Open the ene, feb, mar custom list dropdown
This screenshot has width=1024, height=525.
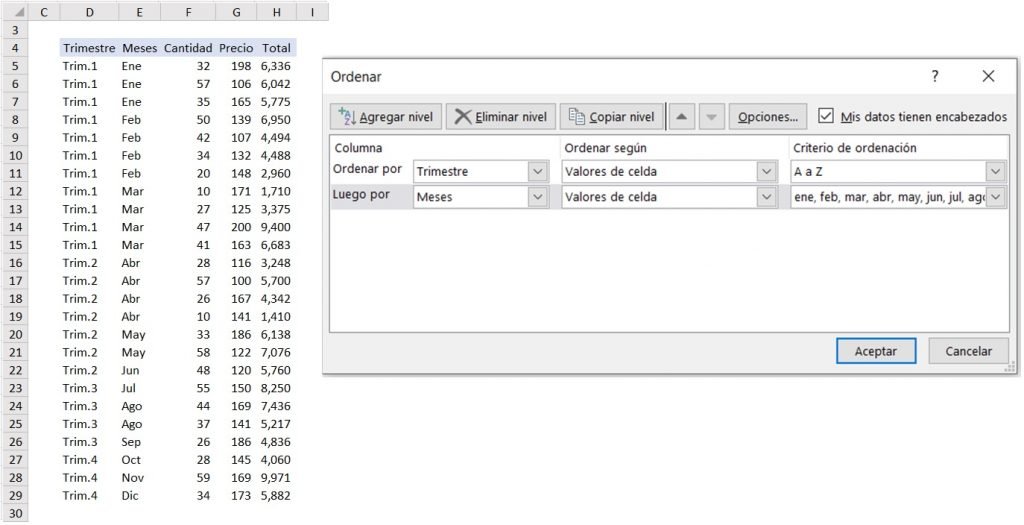pos(995,197)
